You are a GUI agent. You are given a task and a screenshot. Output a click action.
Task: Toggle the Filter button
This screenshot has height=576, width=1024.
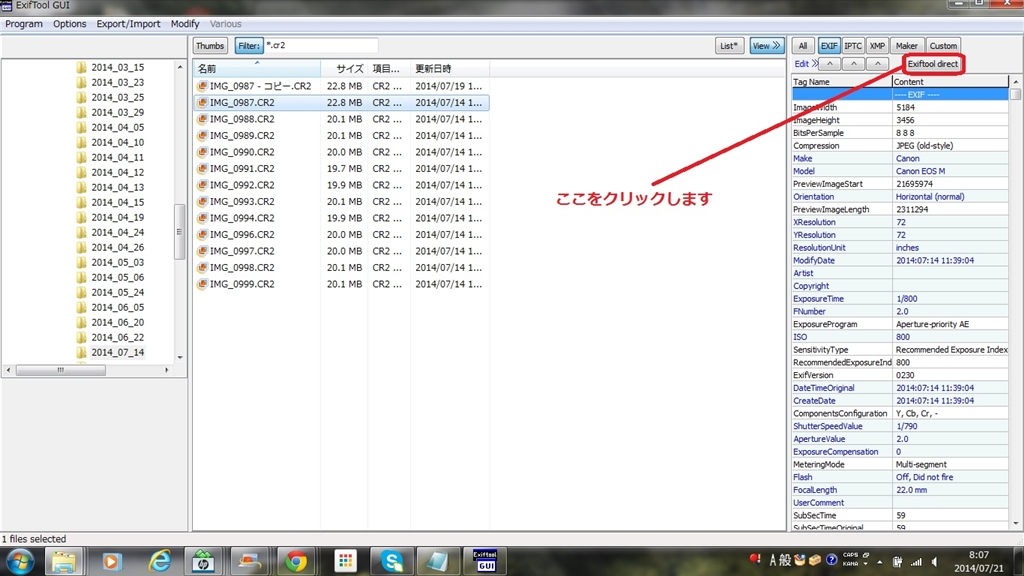coord(249,46)
